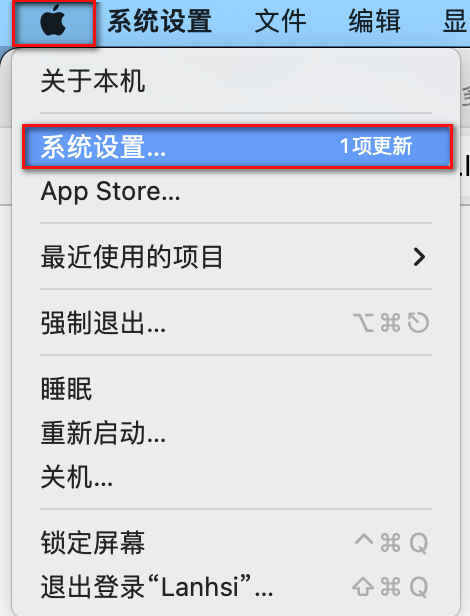
Task: Click the Apple logo menu icon
Action: [x=53, y=21]
